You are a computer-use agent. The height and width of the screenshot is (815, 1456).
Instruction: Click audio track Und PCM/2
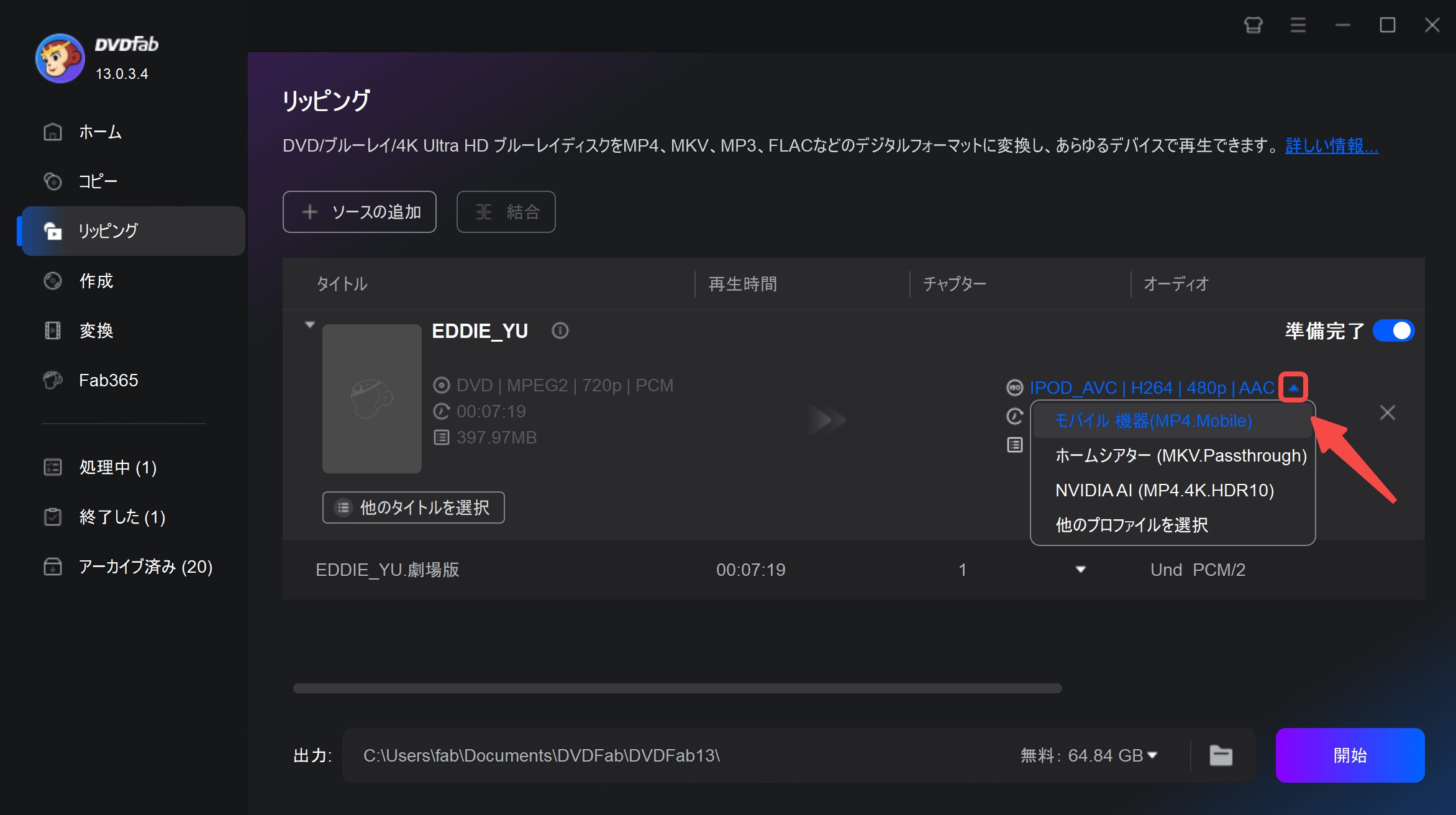[1198, 570]
